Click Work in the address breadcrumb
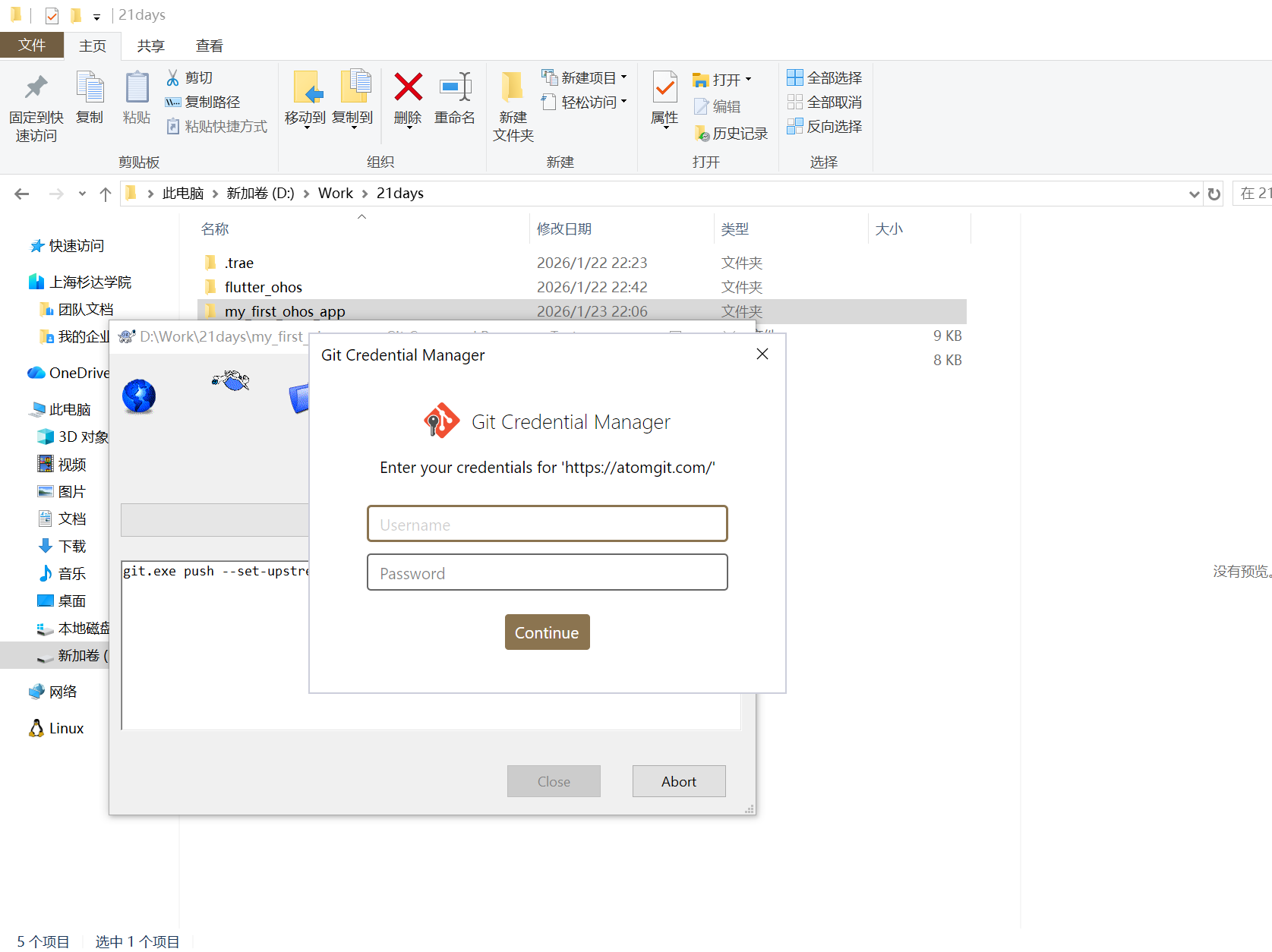Viewport: 1272px width, 952px height. 335,194
